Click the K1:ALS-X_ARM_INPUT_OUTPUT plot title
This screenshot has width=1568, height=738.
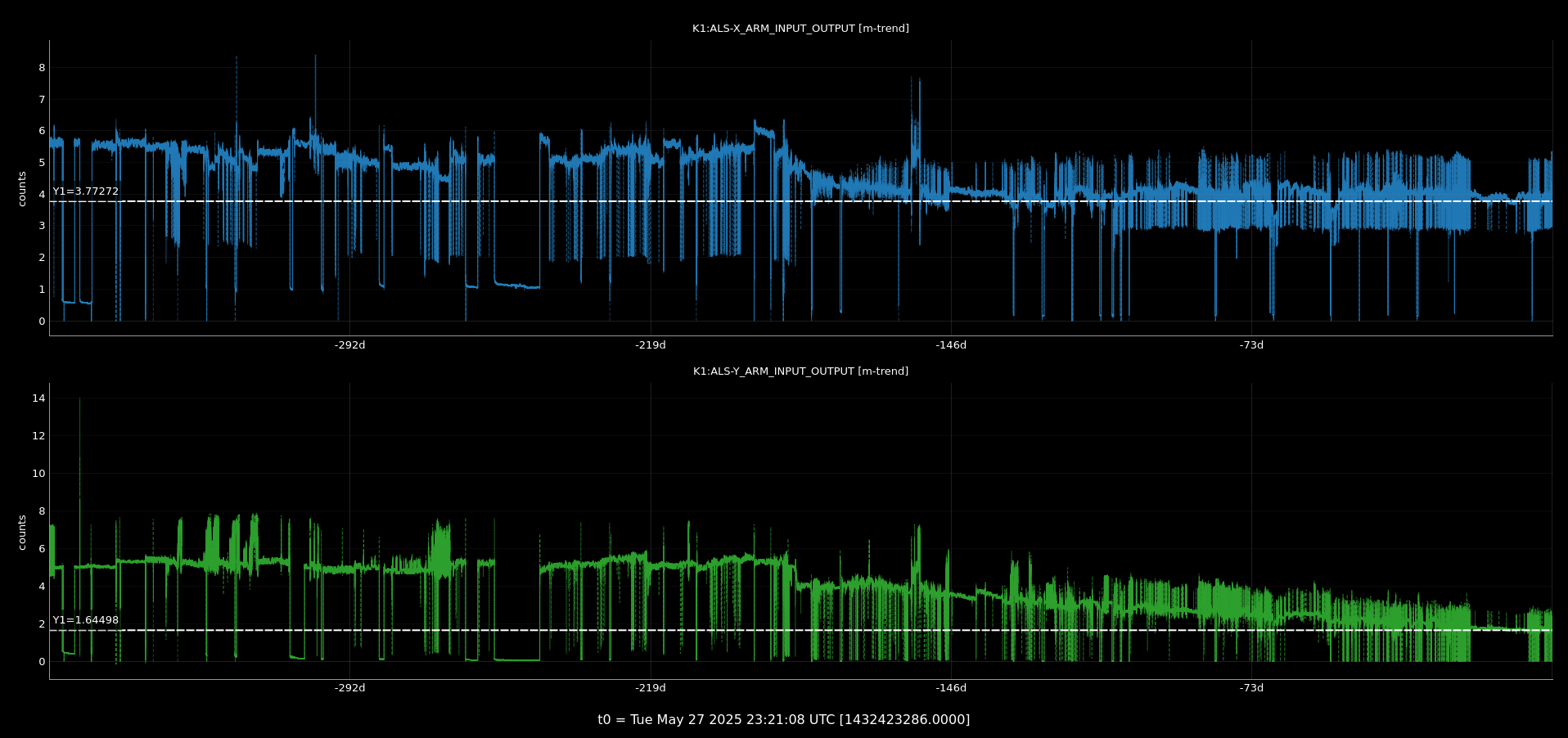(x=800, y=29)
